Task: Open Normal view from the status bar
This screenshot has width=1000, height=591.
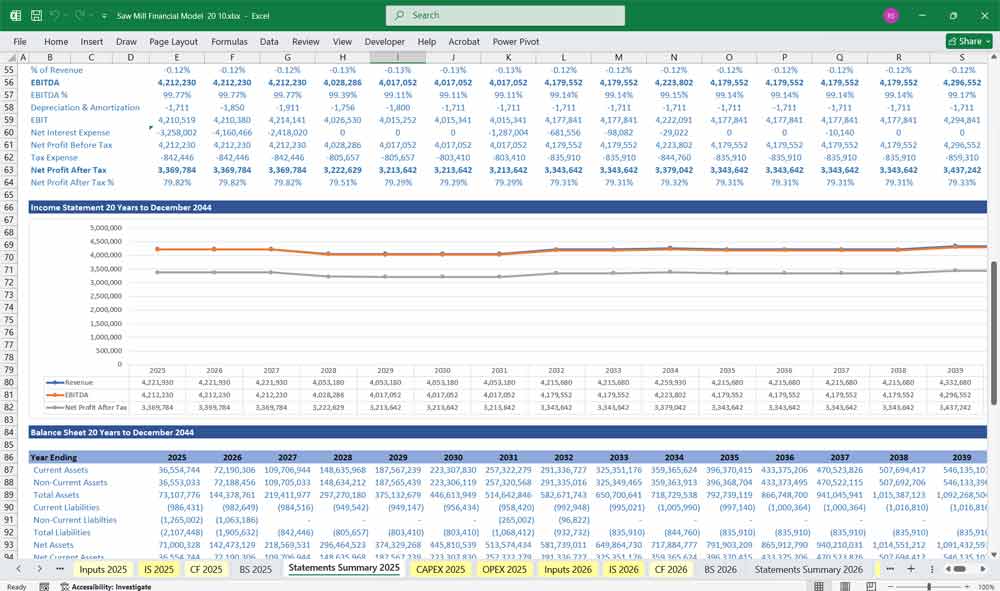Action: point(818,585)
